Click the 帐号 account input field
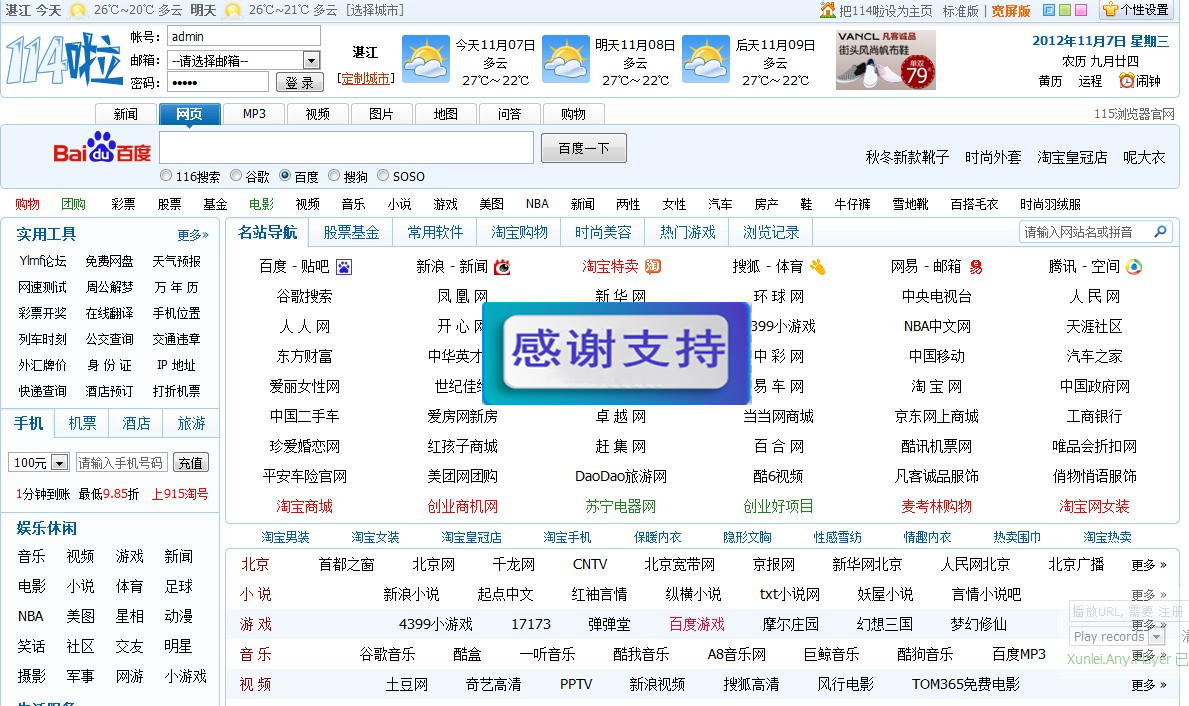 point(243,36)
